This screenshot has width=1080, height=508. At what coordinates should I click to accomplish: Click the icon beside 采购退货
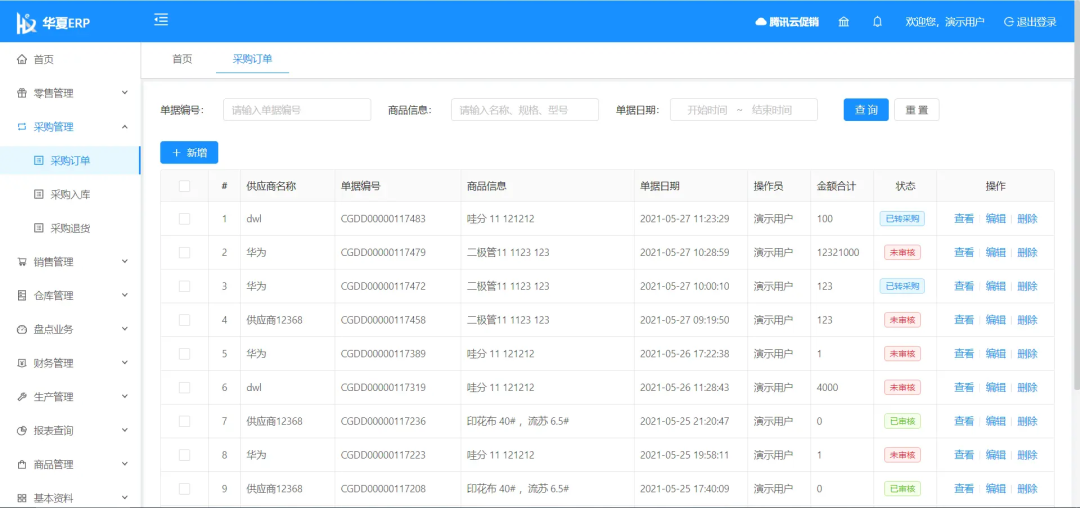(x=39, y=228)
